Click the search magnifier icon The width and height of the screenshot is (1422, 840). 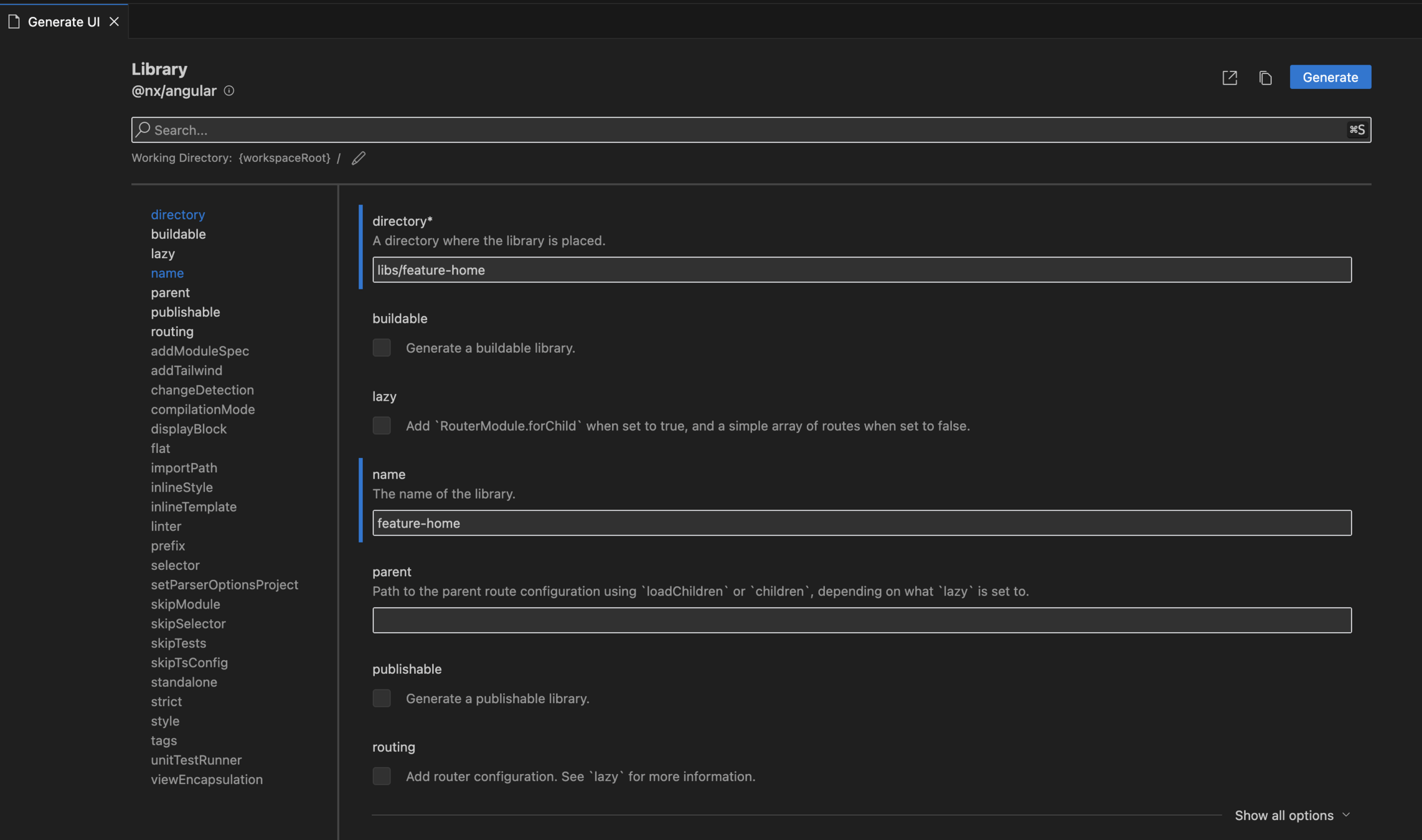coord(143,129)
